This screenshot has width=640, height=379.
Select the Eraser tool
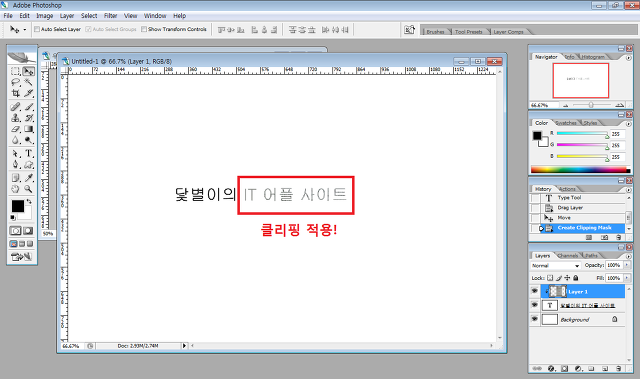pyautogui.click(x=16, y=129)
